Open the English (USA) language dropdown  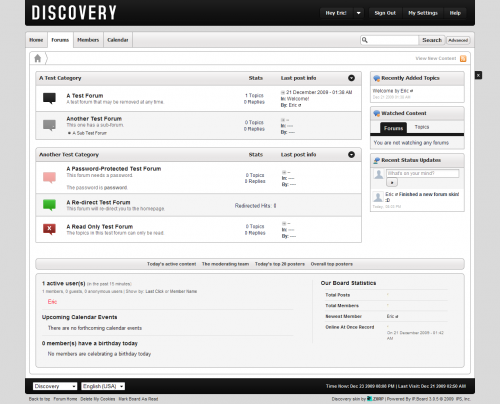coord(103,386)
